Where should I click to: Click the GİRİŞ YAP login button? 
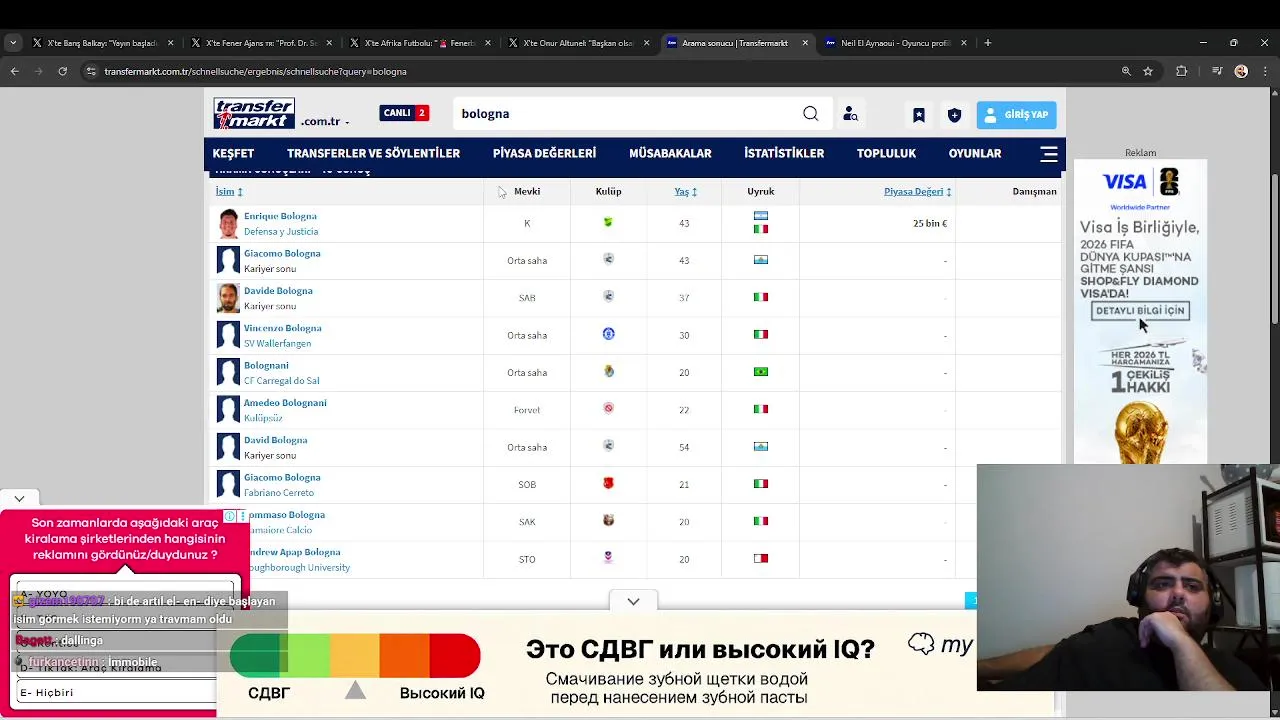tap(1016, 115)
